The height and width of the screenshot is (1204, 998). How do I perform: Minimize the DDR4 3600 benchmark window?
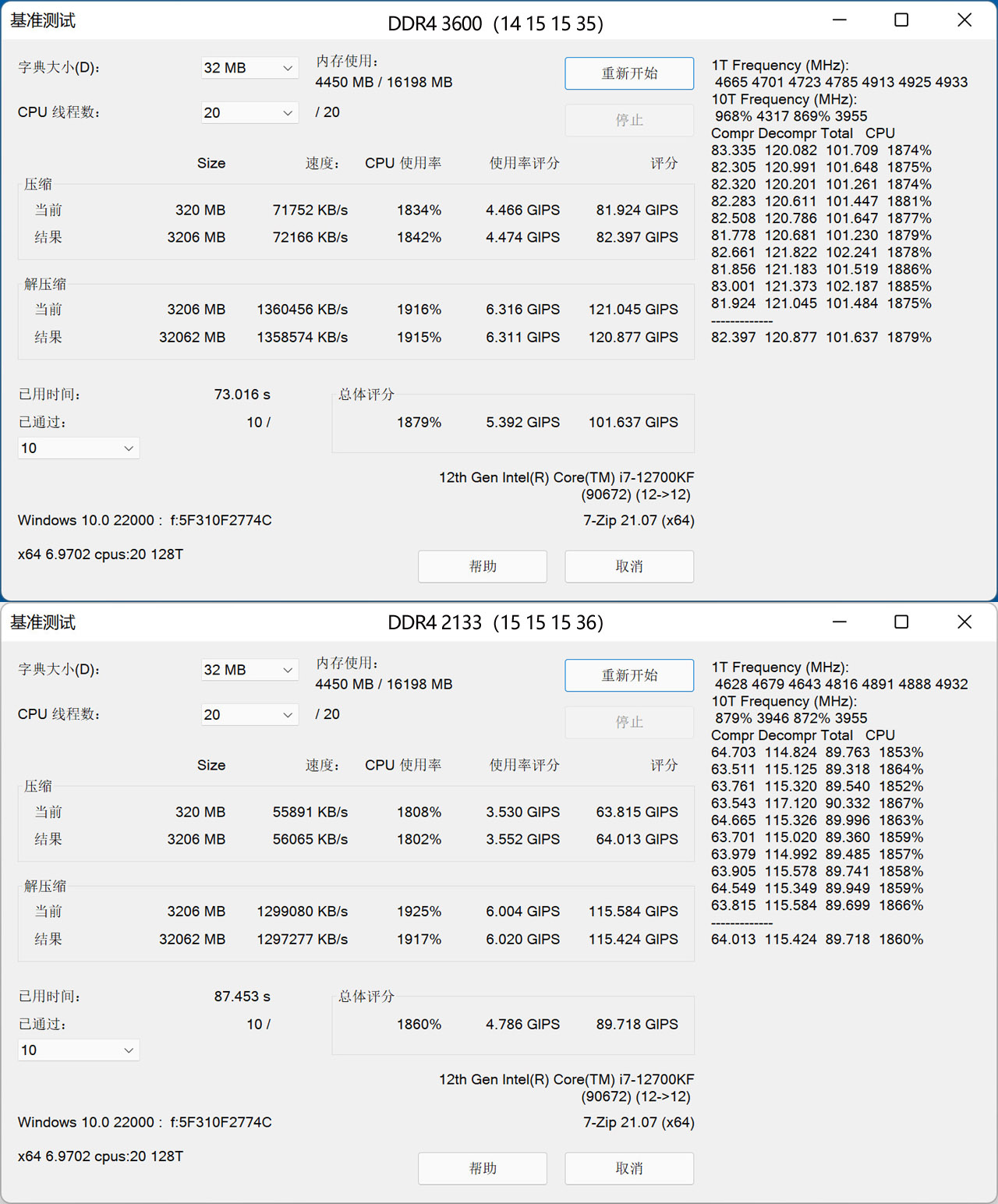pos(838,19)
